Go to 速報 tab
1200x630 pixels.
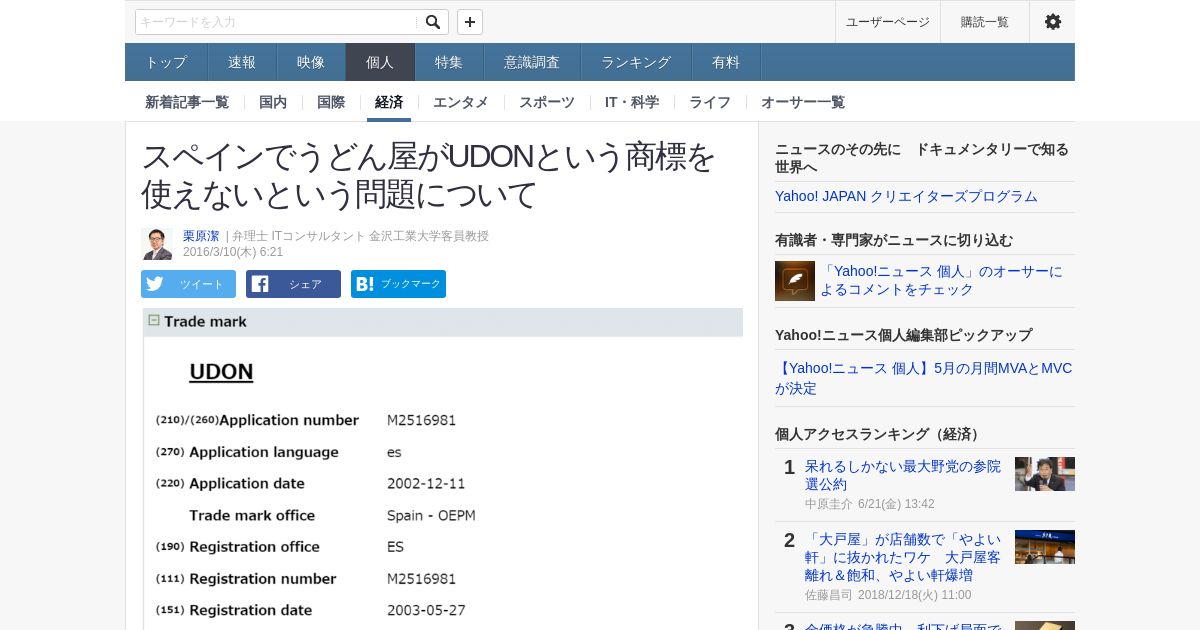[242, 62]
